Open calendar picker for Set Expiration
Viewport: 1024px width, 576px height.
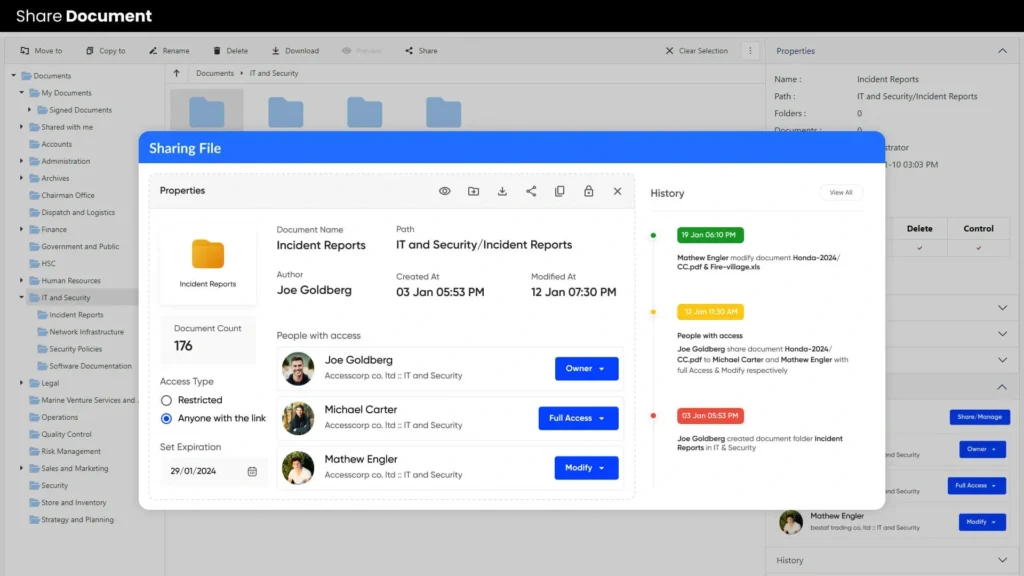tap(252, 471)
